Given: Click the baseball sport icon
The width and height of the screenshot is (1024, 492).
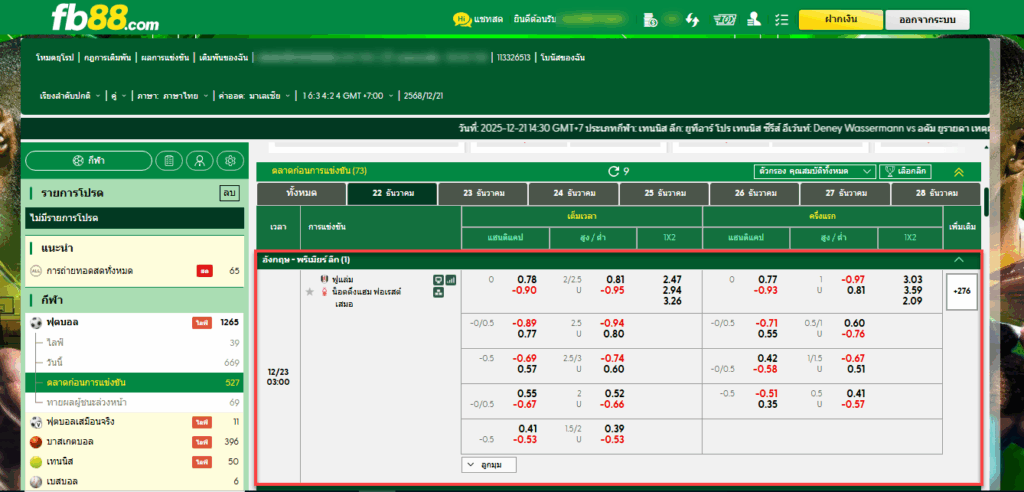Looking at the screenshot, I should point(36,482).
